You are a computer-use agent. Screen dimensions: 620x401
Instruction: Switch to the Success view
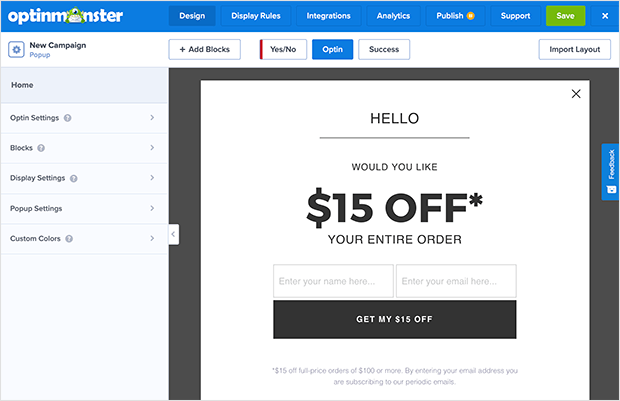pos(384,49)
